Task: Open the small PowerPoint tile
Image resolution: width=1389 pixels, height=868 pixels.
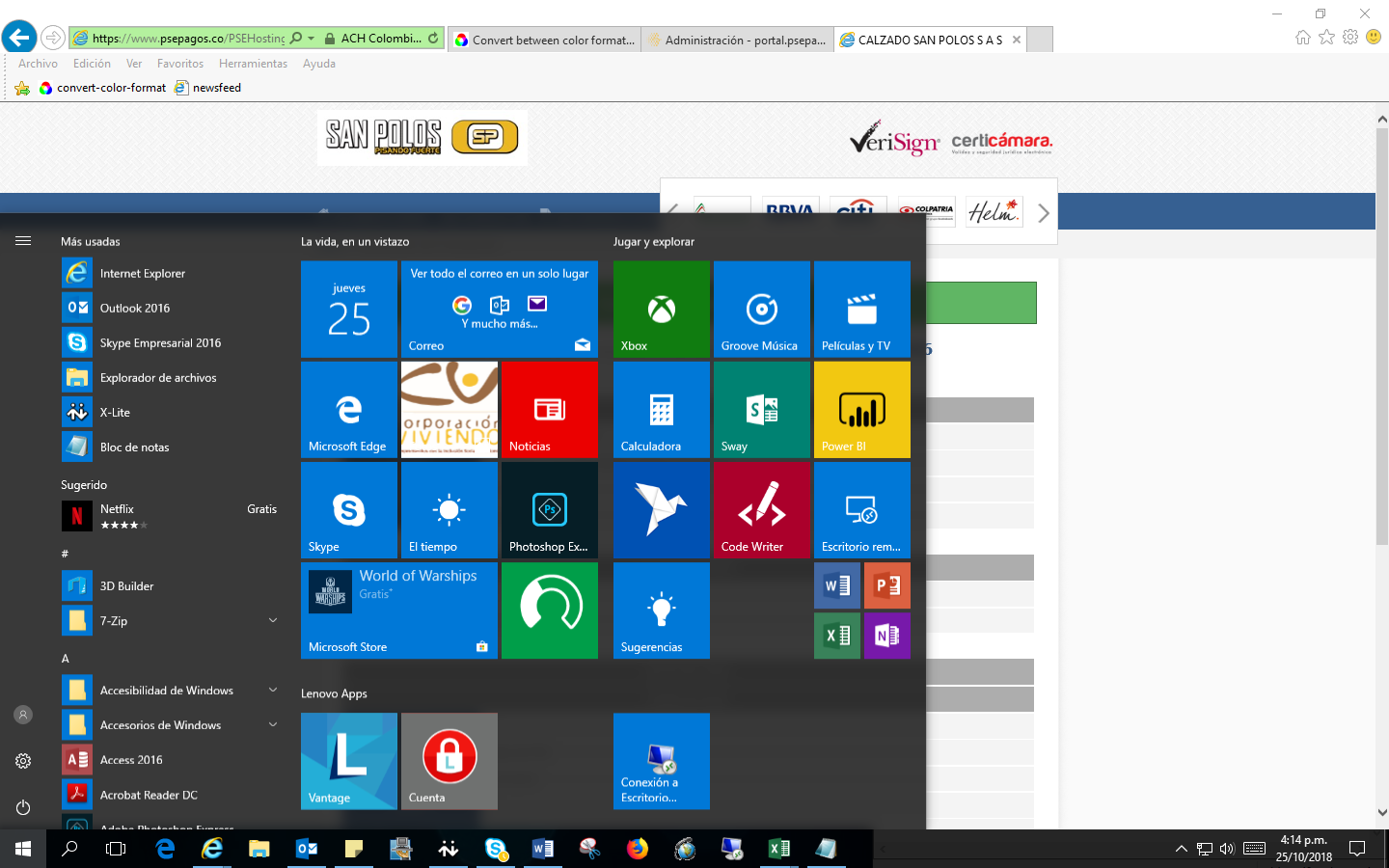Action: (887, 585)
